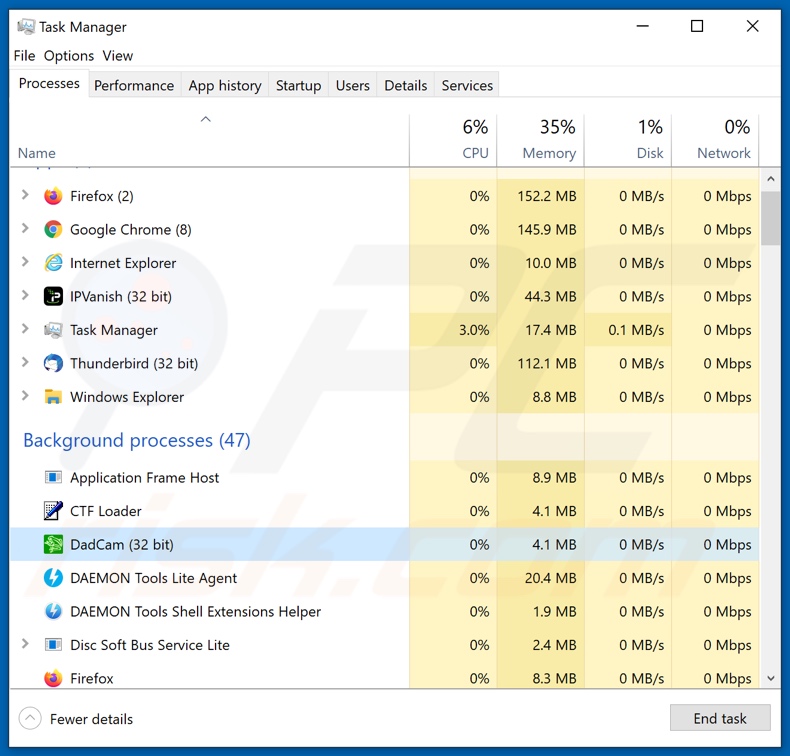Click the CTF Loader pen icon
The image size is (790, 756).
(x=53, y=511)
